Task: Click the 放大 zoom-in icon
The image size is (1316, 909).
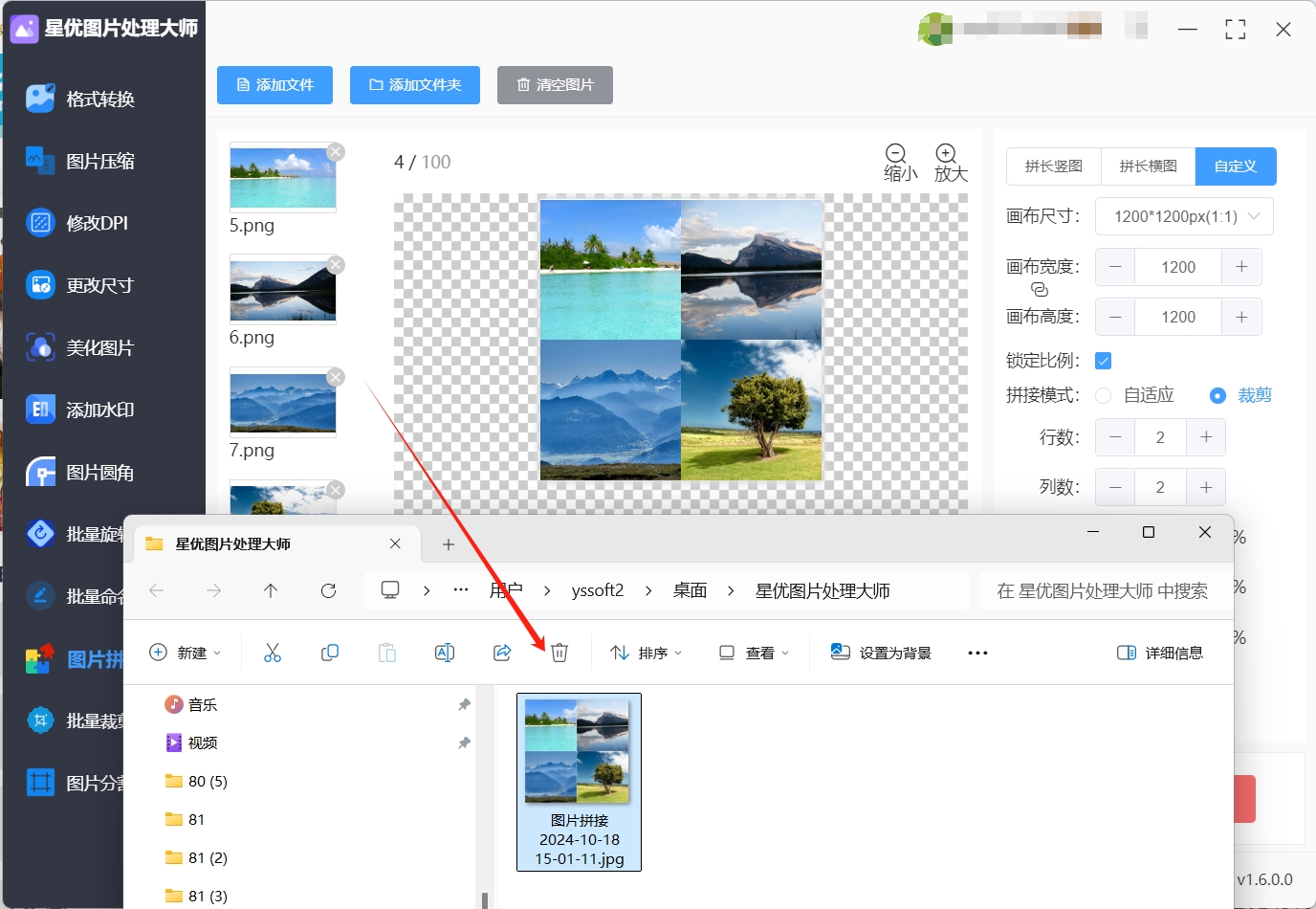Action: [x=946, y=154]
